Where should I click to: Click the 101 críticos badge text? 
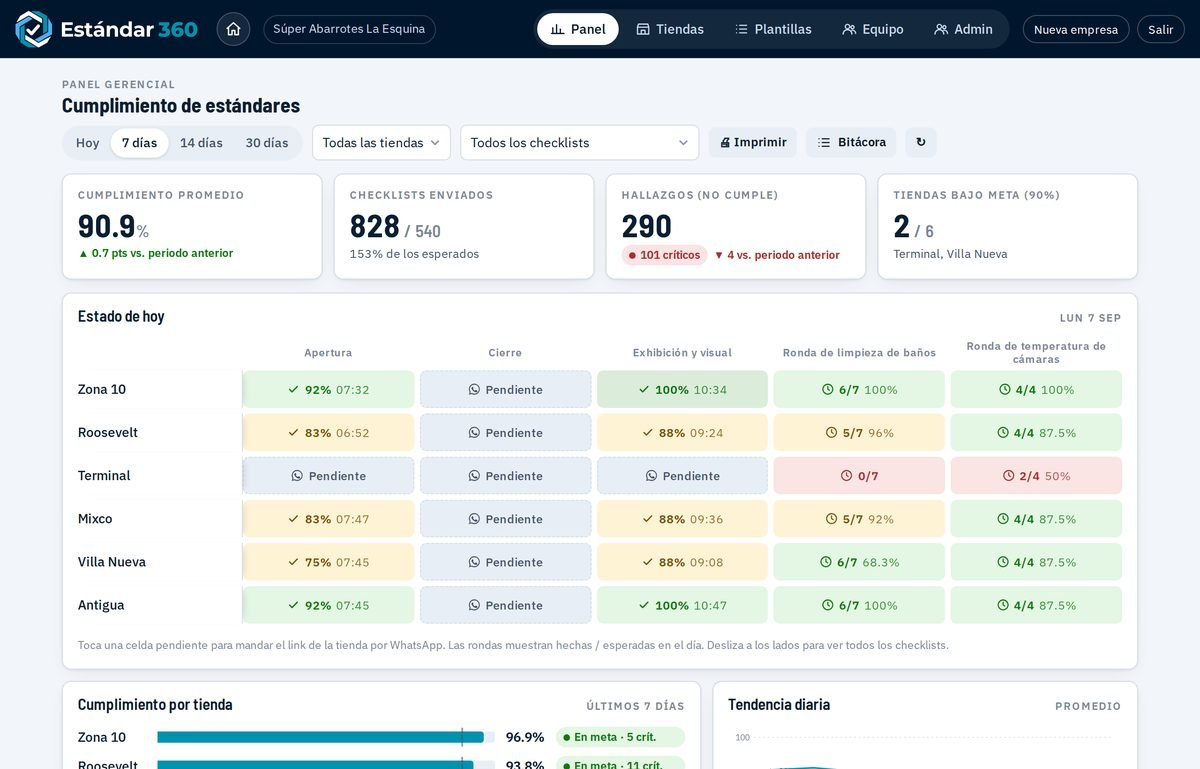click(670, 255)
